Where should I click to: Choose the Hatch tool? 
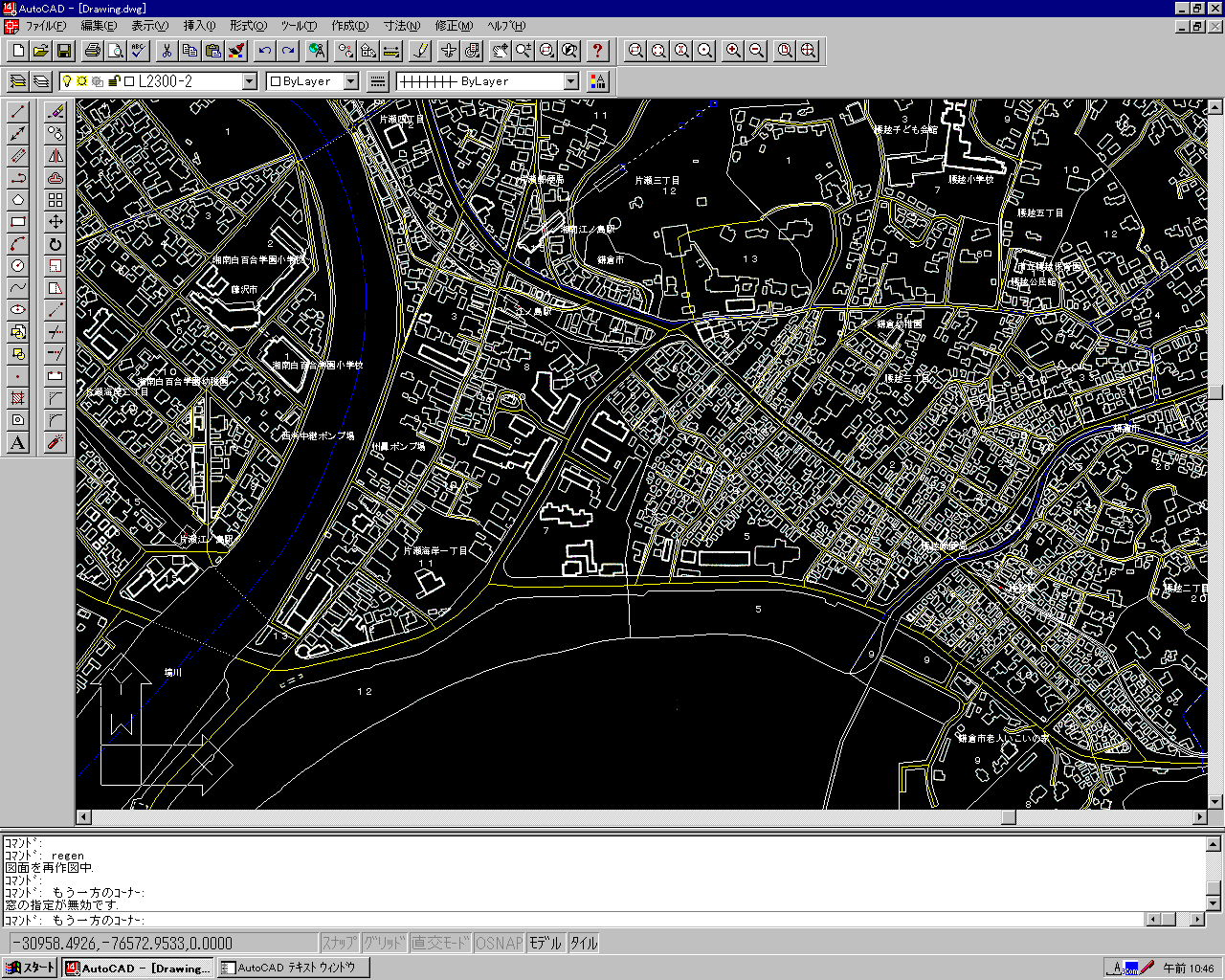17,398
